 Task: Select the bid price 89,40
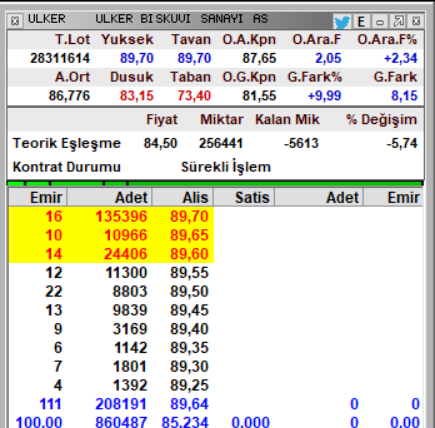tap(189, 329)
